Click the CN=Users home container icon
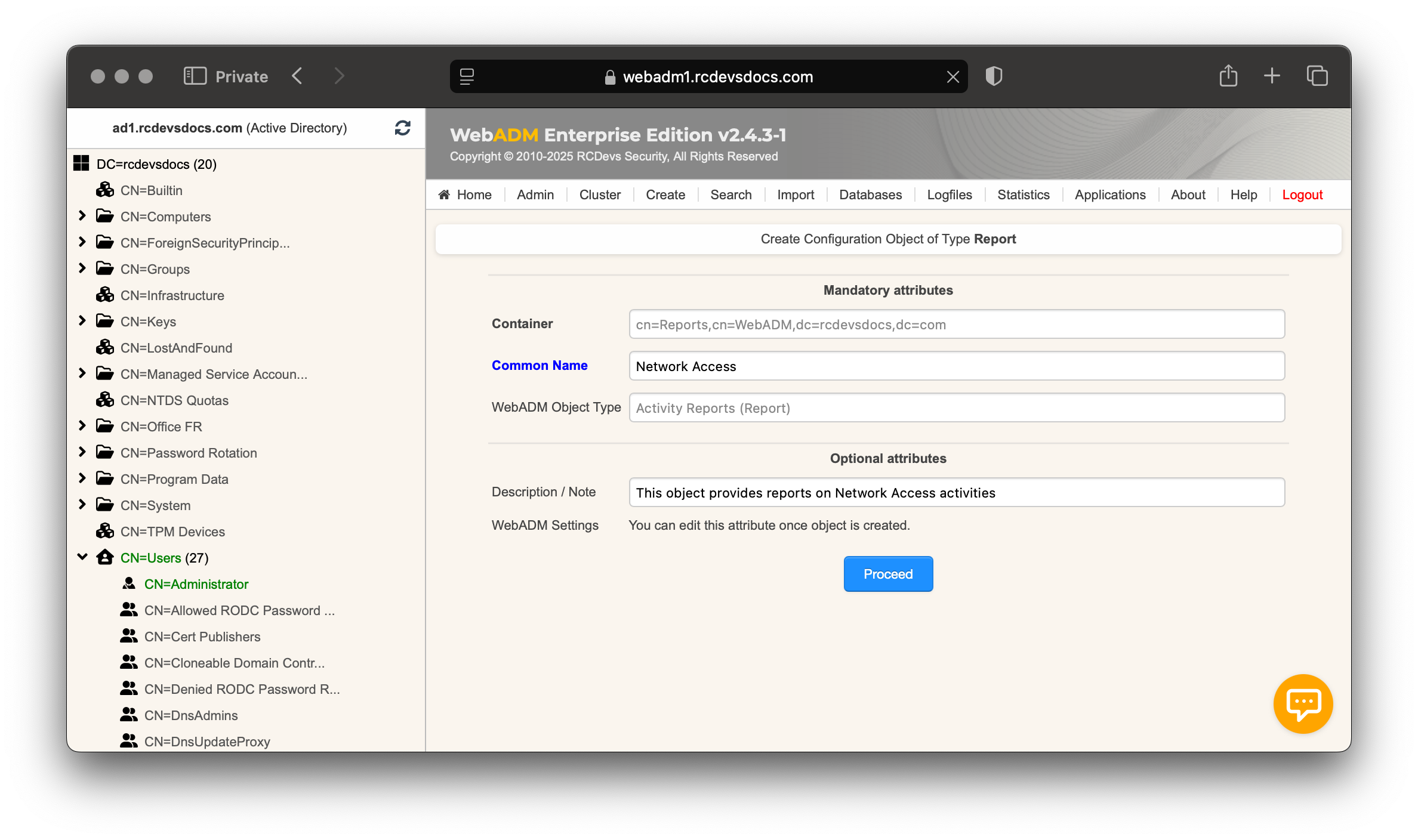The image size is (1418, 840). click(105, 557)
